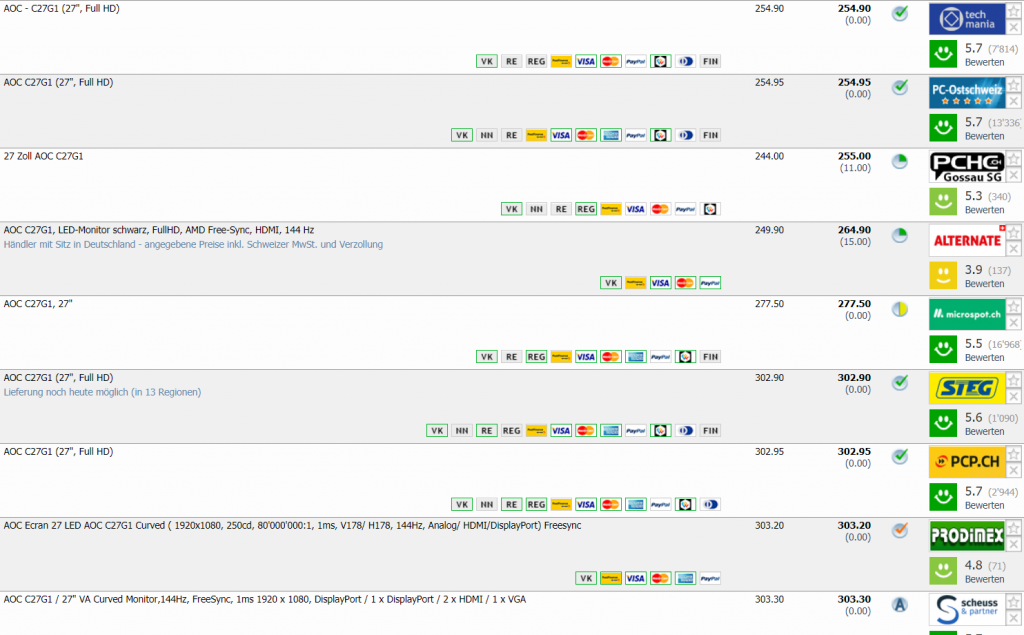Toggle the favorite star for ALTERNATE
Viewport: 1024px width, 635px height.
coord(1014,233)
